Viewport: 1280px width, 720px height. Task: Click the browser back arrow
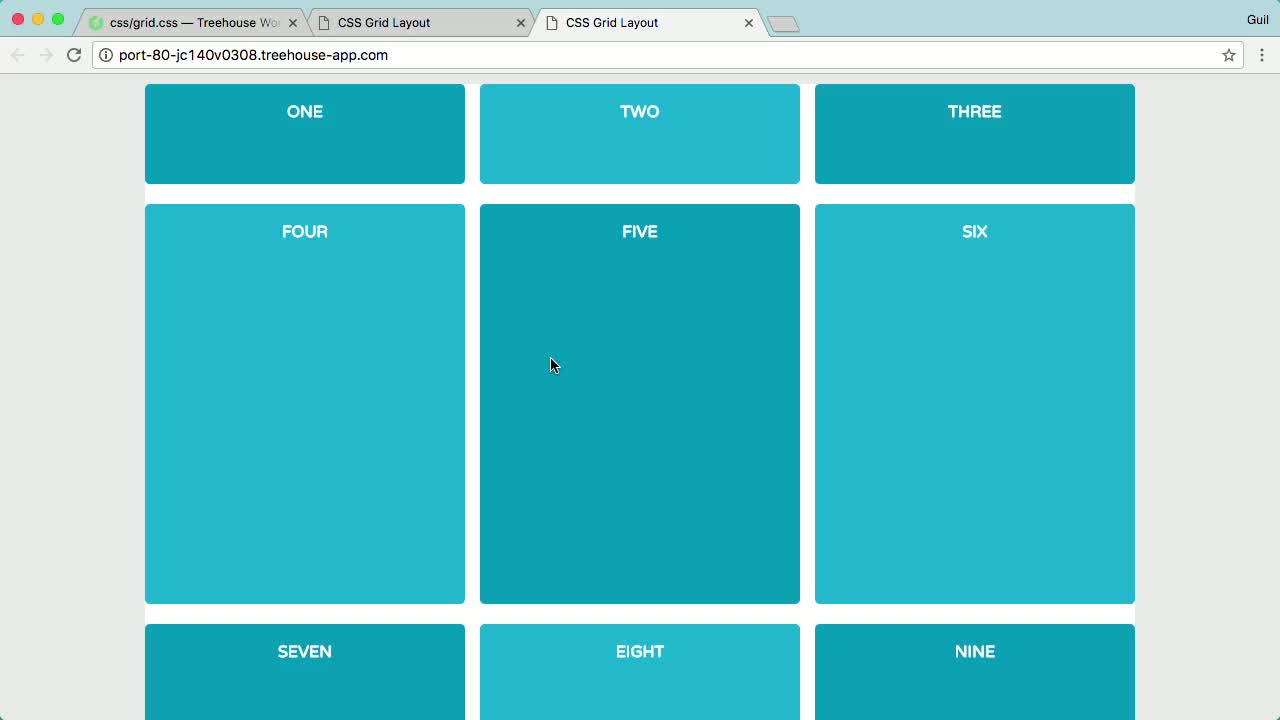[17, 55]
